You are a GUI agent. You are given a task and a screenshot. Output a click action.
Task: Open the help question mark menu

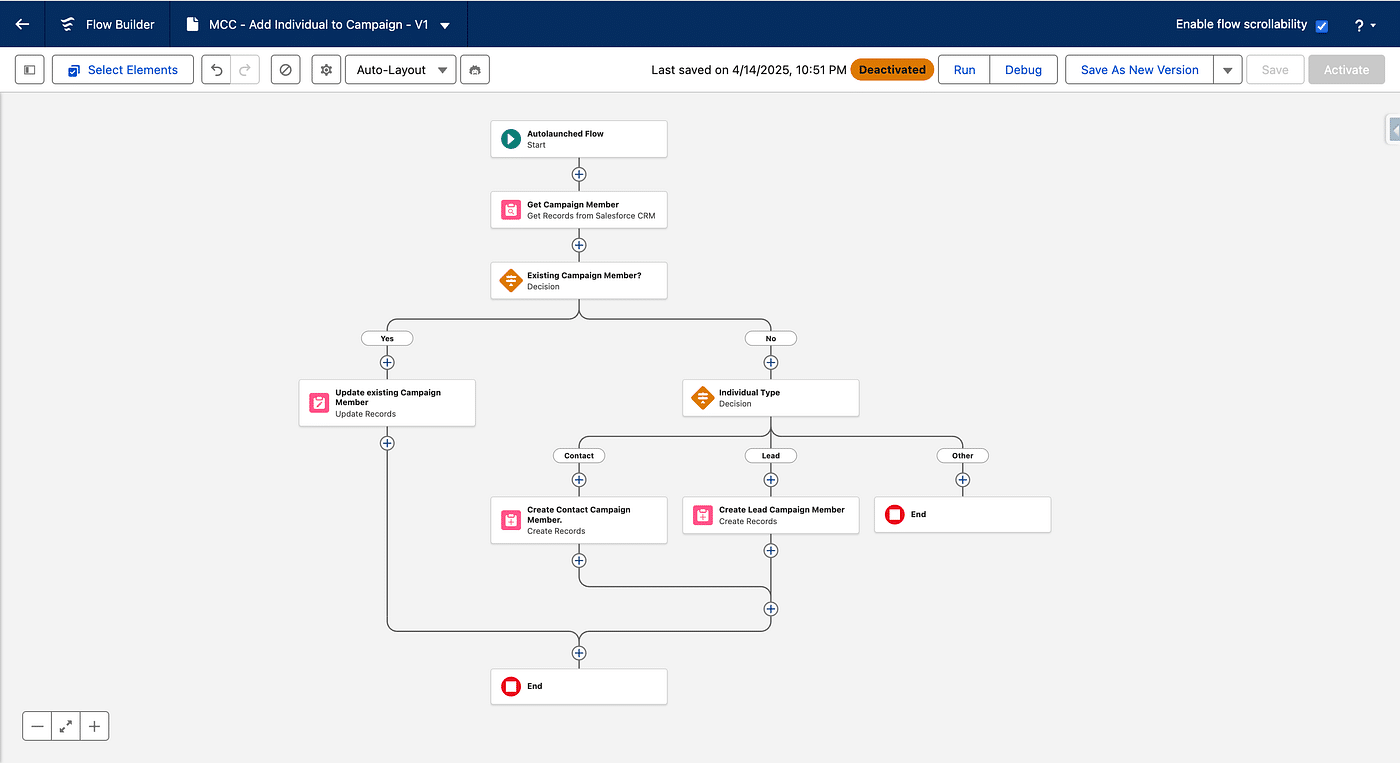coord(1365,26)
